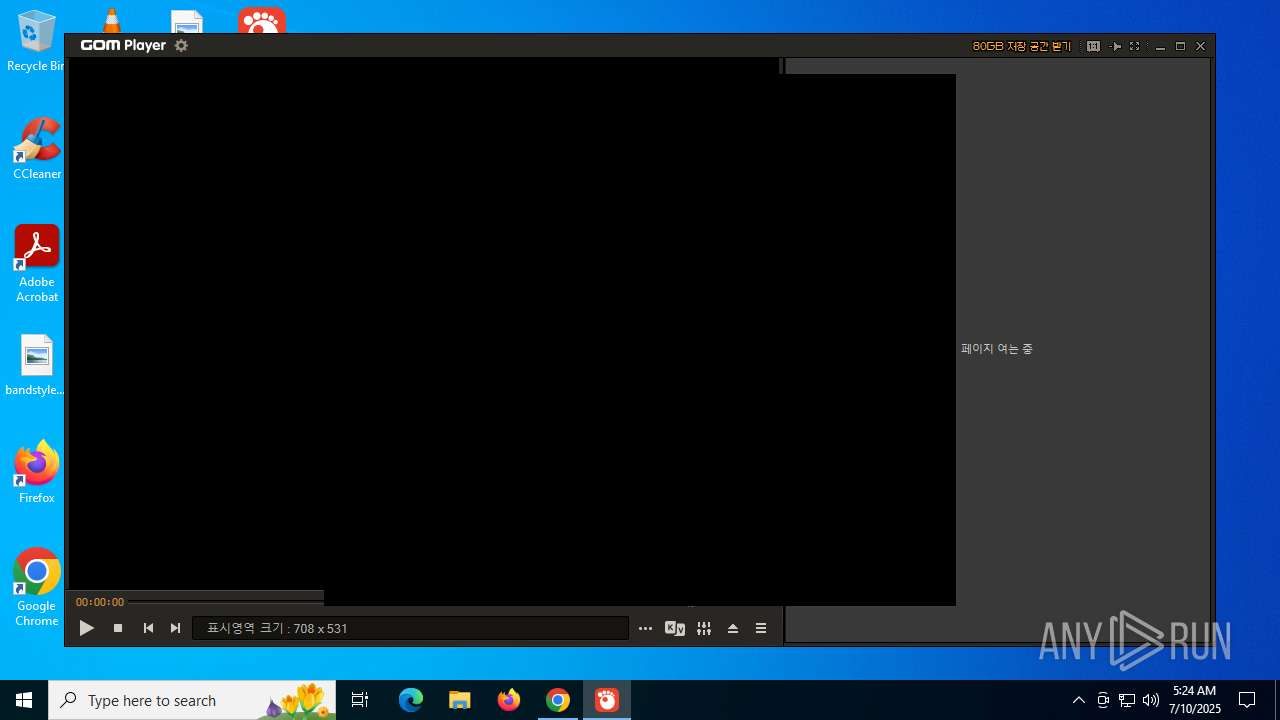Launch Microsoft Edge from taskbar
Image resolution: width=1280 pixels, height=720 pixels.
pos(411,700)
